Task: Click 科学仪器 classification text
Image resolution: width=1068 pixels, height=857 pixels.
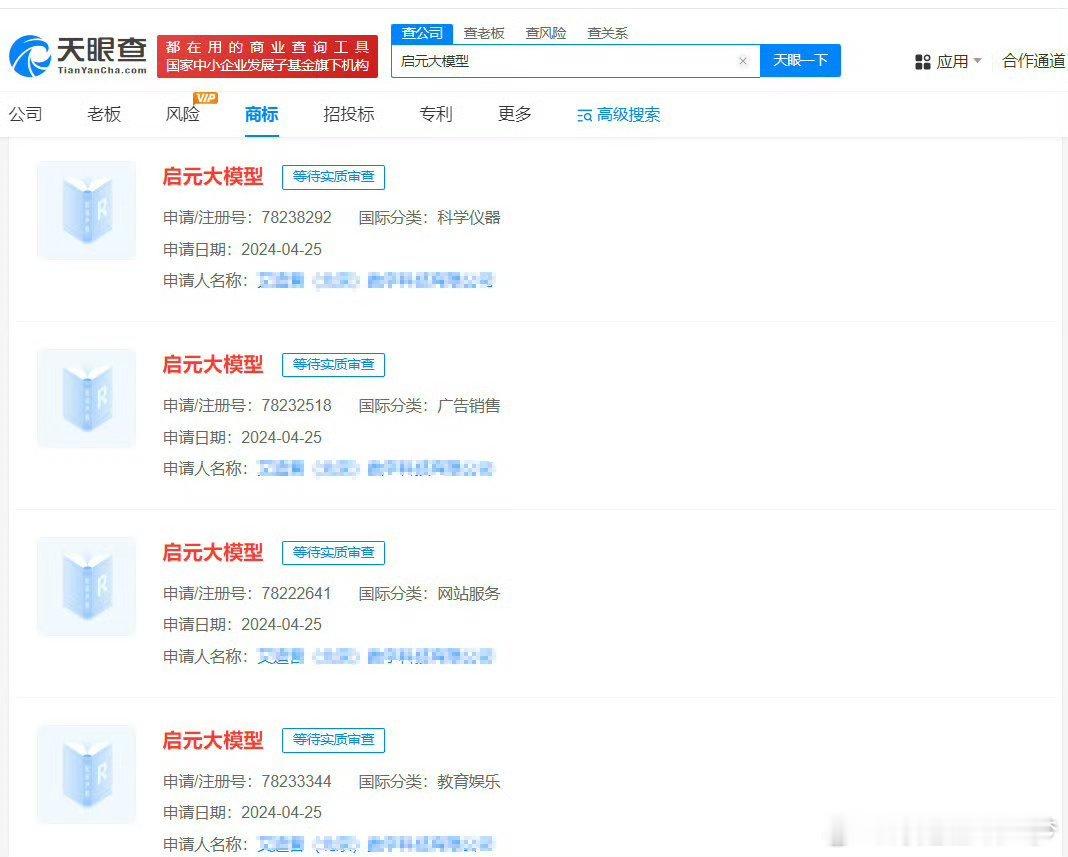Action: 469,218
